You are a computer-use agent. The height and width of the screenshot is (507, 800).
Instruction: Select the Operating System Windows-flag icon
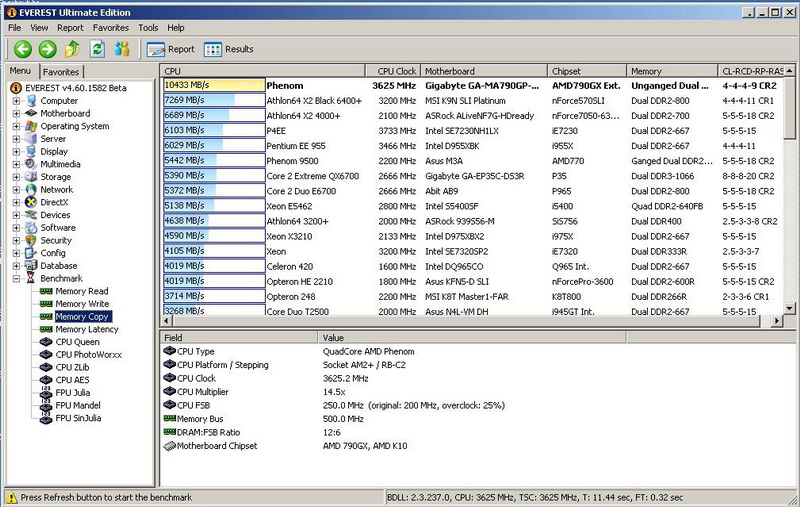coord(31,126)
